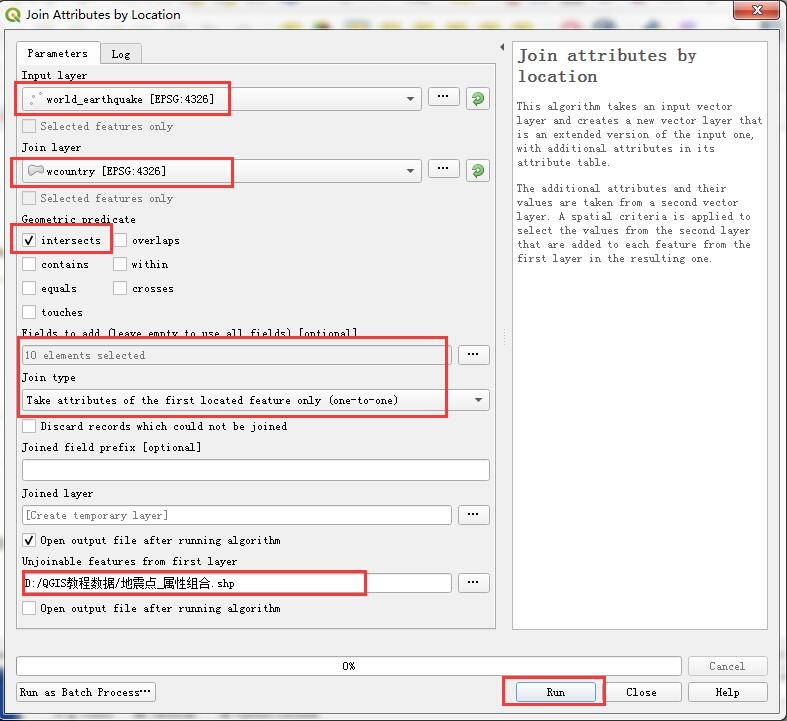Image resolution: width=787 pixels, height=721 pixels.
Task: Click the refresh icon beside Input layer
Action: 477,98
